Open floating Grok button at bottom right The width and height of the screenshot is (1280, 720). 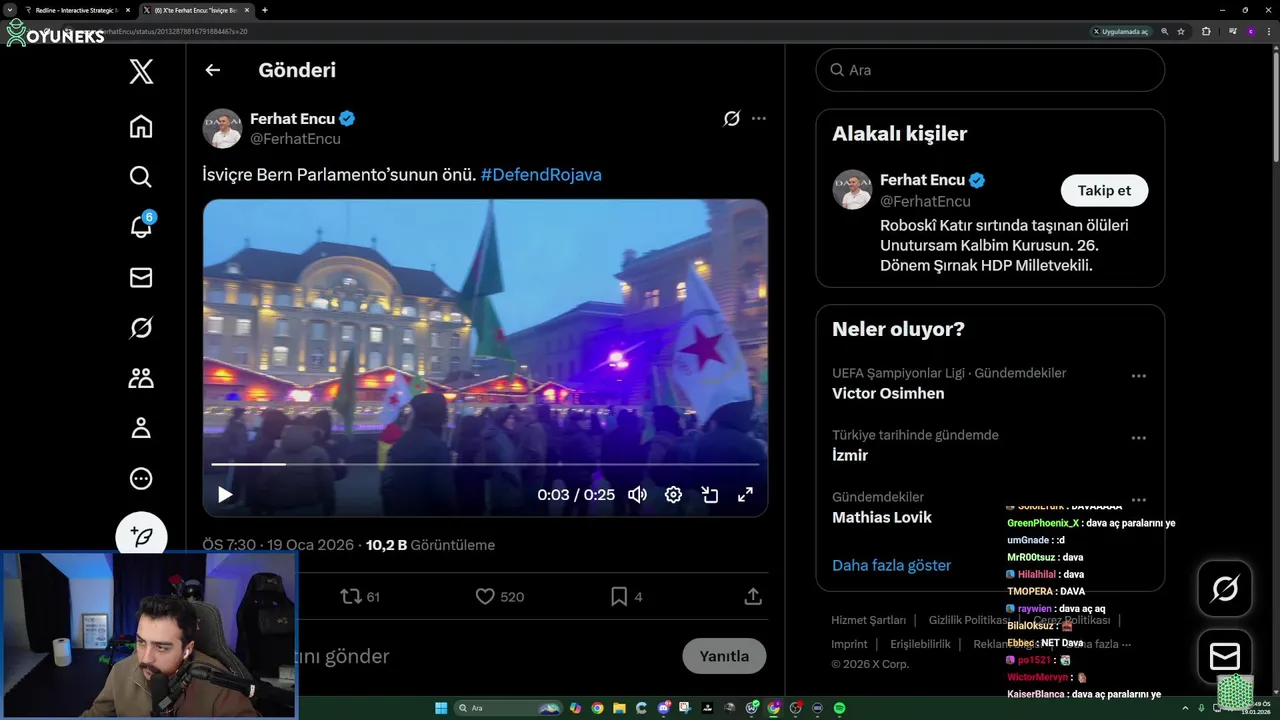coord(1225,589)
